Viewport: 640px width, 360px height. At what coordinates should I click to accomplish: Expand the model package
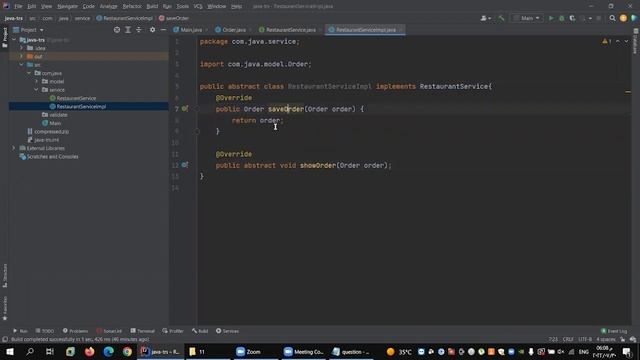click(36, 82)
